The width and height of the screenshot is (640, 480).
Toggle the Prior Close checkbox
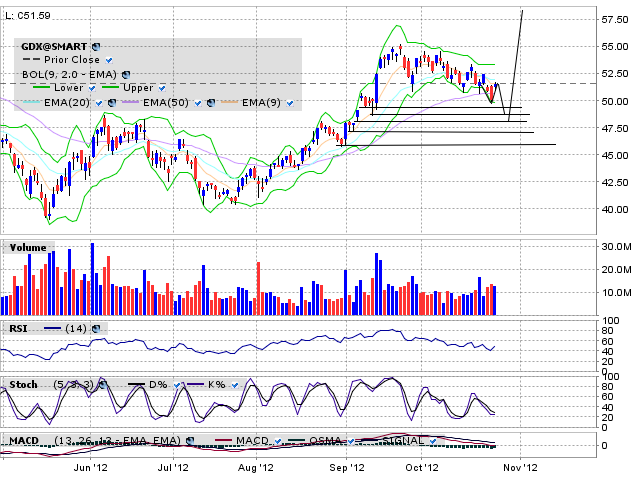click(x=109, y=60)
